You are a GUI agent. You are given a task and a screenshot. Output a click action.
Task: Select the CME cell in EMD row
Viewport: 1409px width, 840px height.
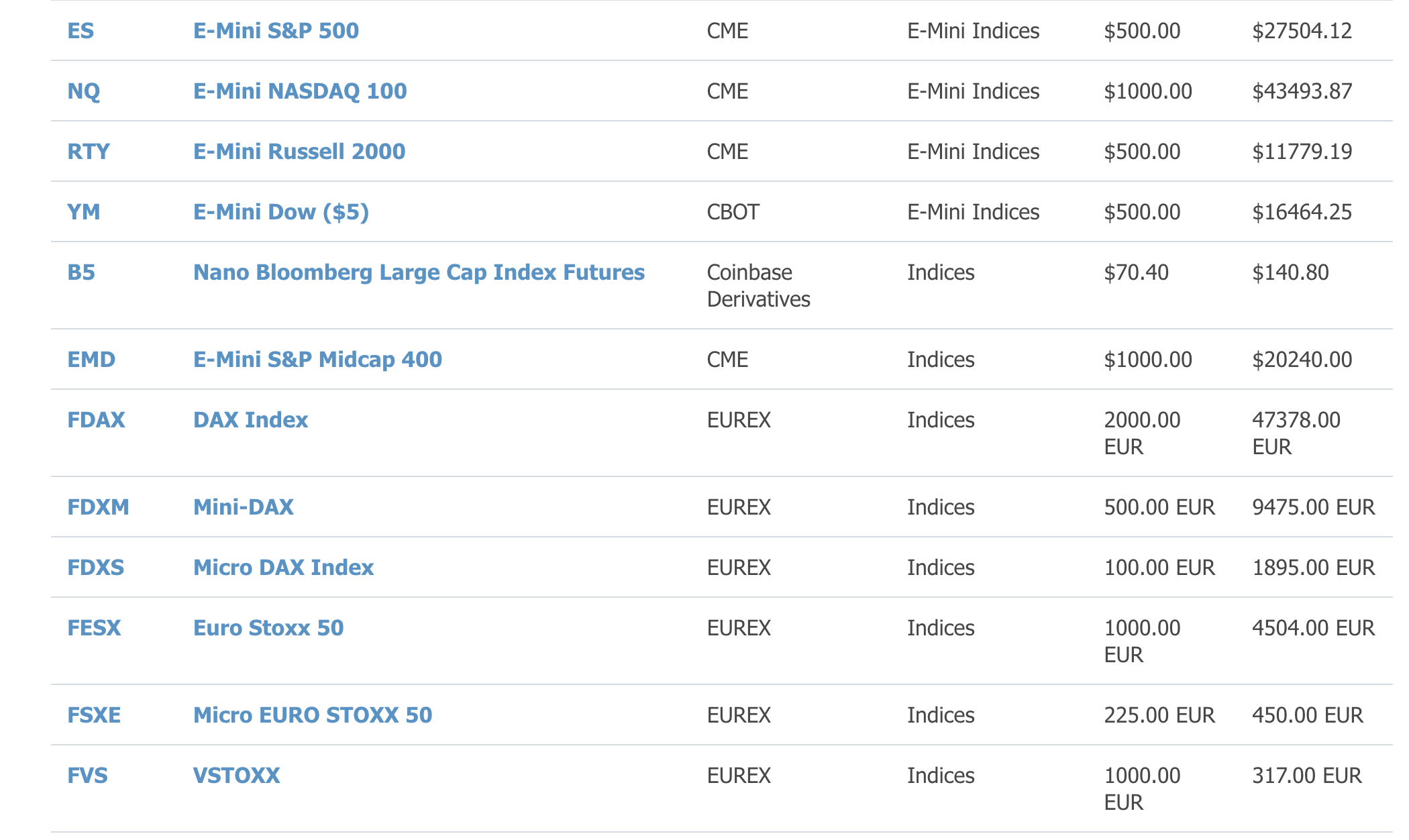pos(727,360)
